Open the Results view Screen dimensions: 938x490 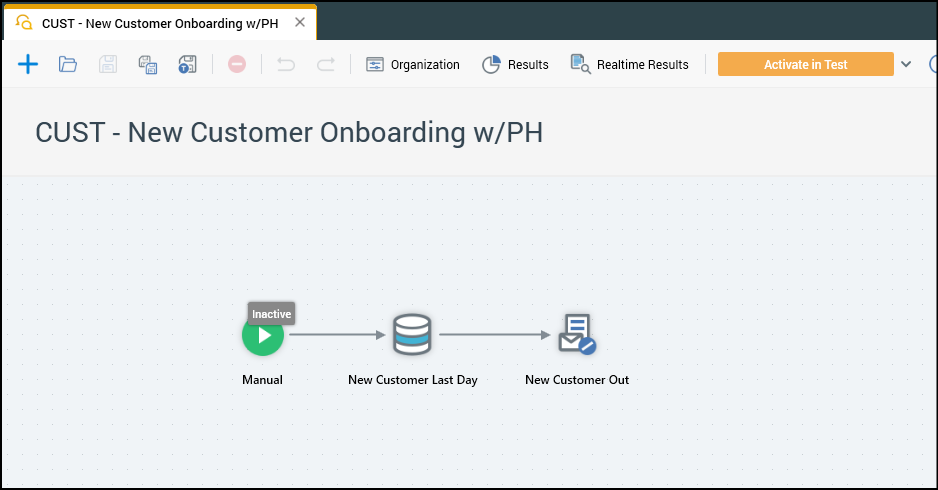(x=515, y=65)
